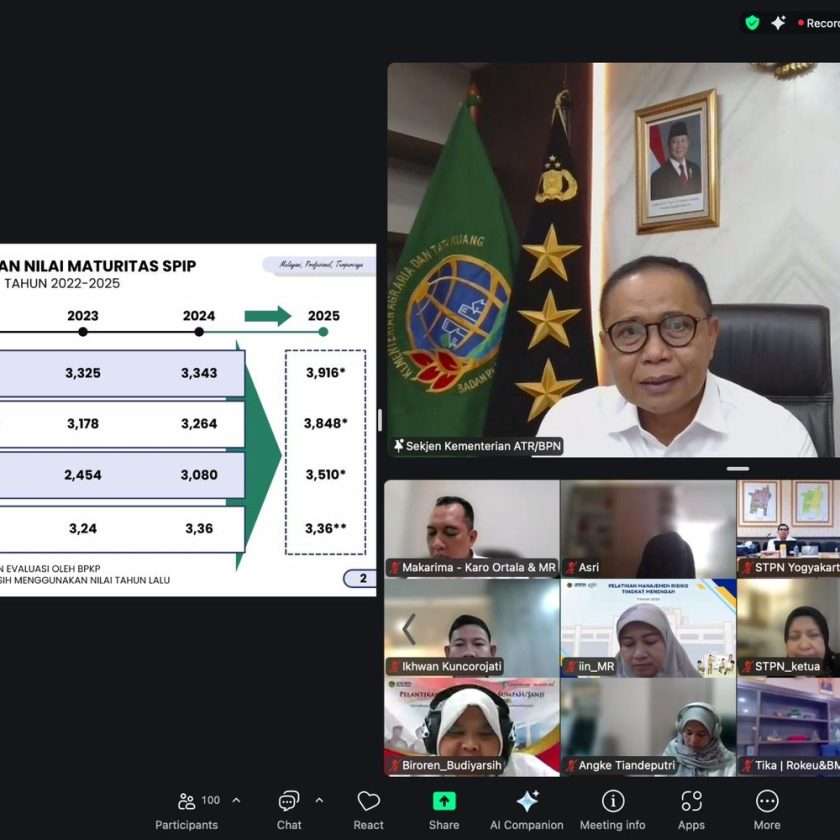Show Meeting info
The width and height of the screenshot is (840, 840).
(613, 809)
